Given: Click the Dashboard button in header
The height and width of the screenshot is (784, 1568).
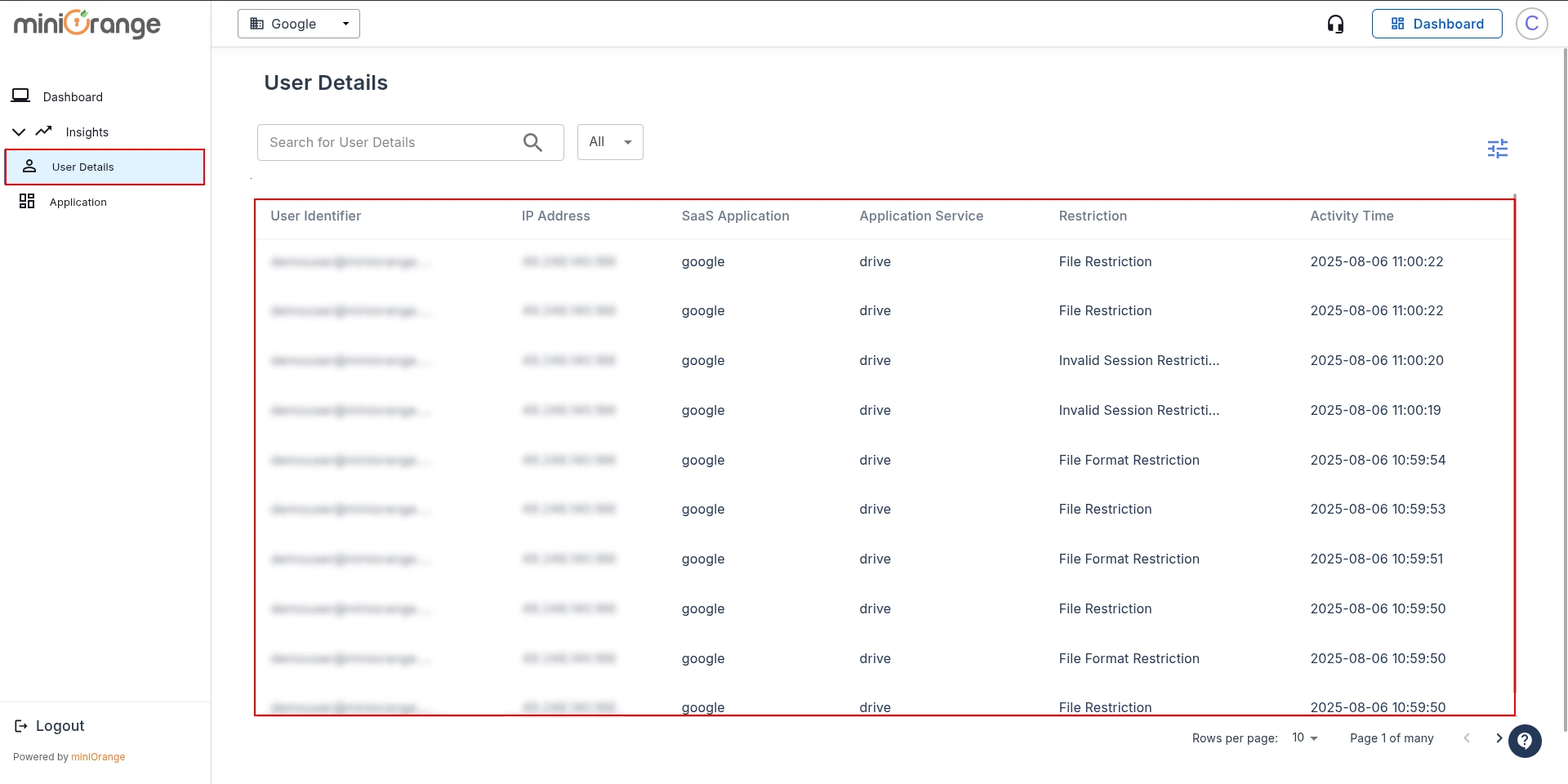Looking at the screenshot, I should 1437,24.
